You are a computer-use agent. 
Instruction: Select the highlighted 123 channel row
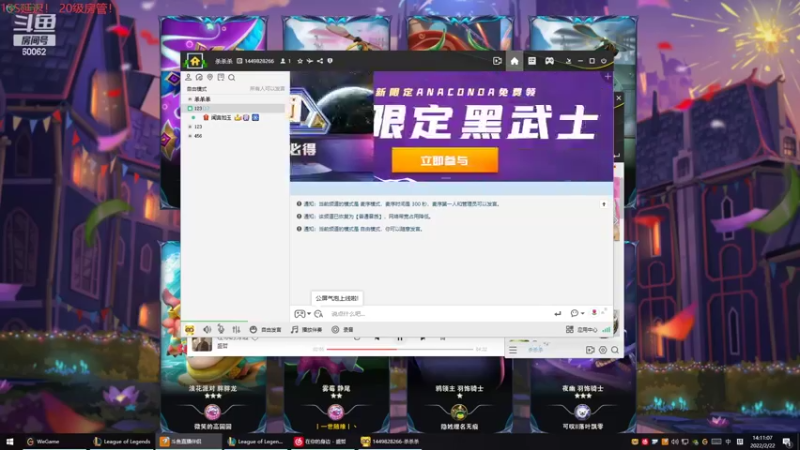pyautogui.click(x=234, y=108)
